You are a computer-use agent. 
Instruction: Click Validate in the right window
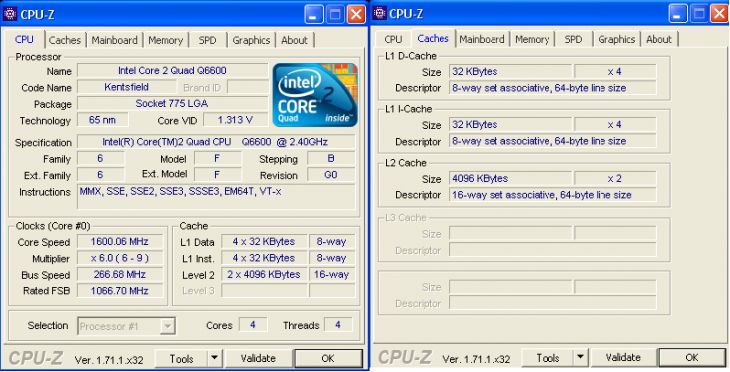click(623, 357)
